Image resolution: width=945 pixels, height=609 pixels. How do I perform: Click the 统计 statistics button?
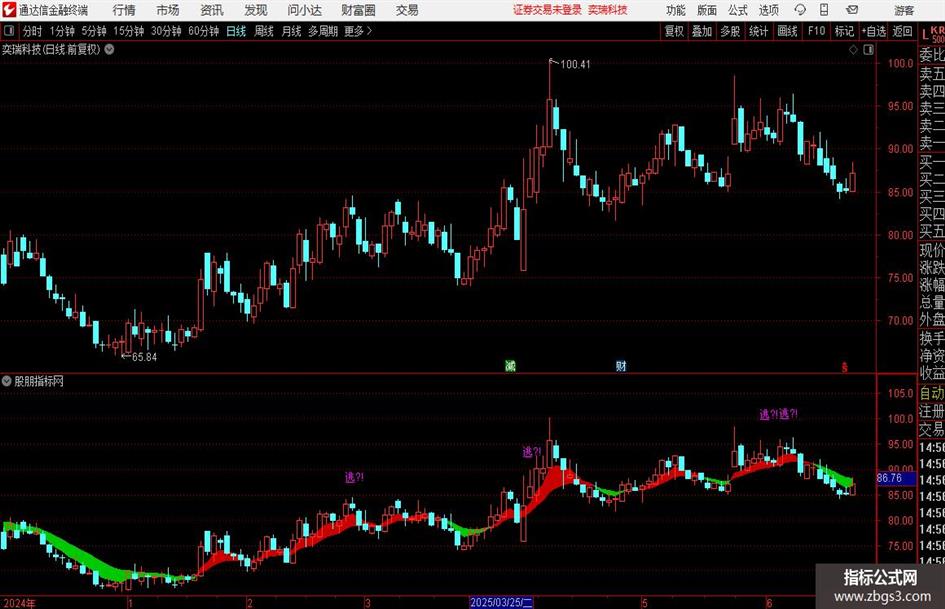coord(758,31)
